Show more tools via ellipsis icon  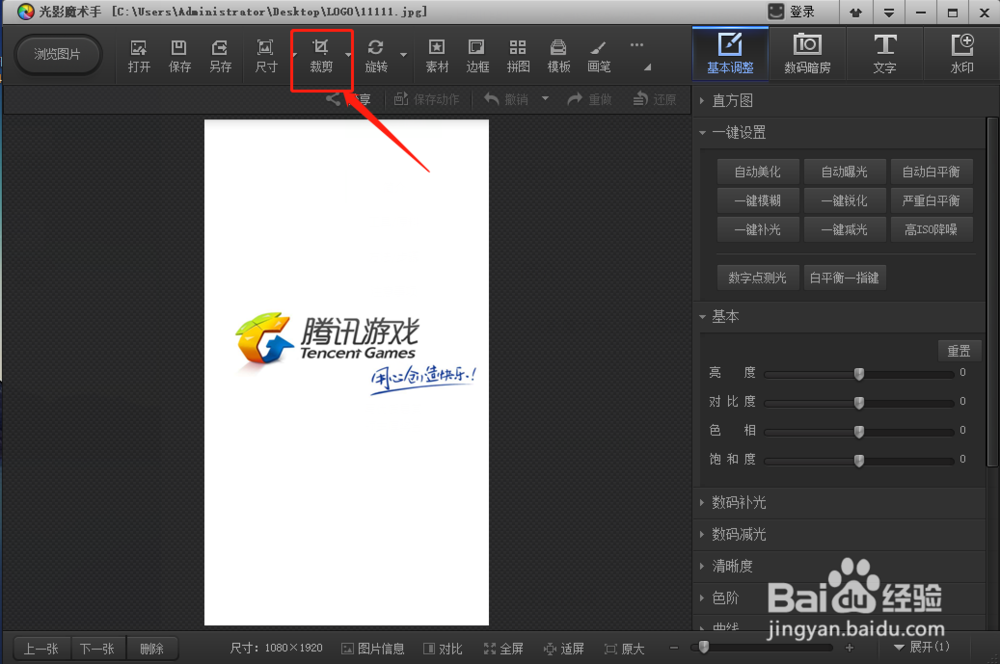tap(636, 45)
